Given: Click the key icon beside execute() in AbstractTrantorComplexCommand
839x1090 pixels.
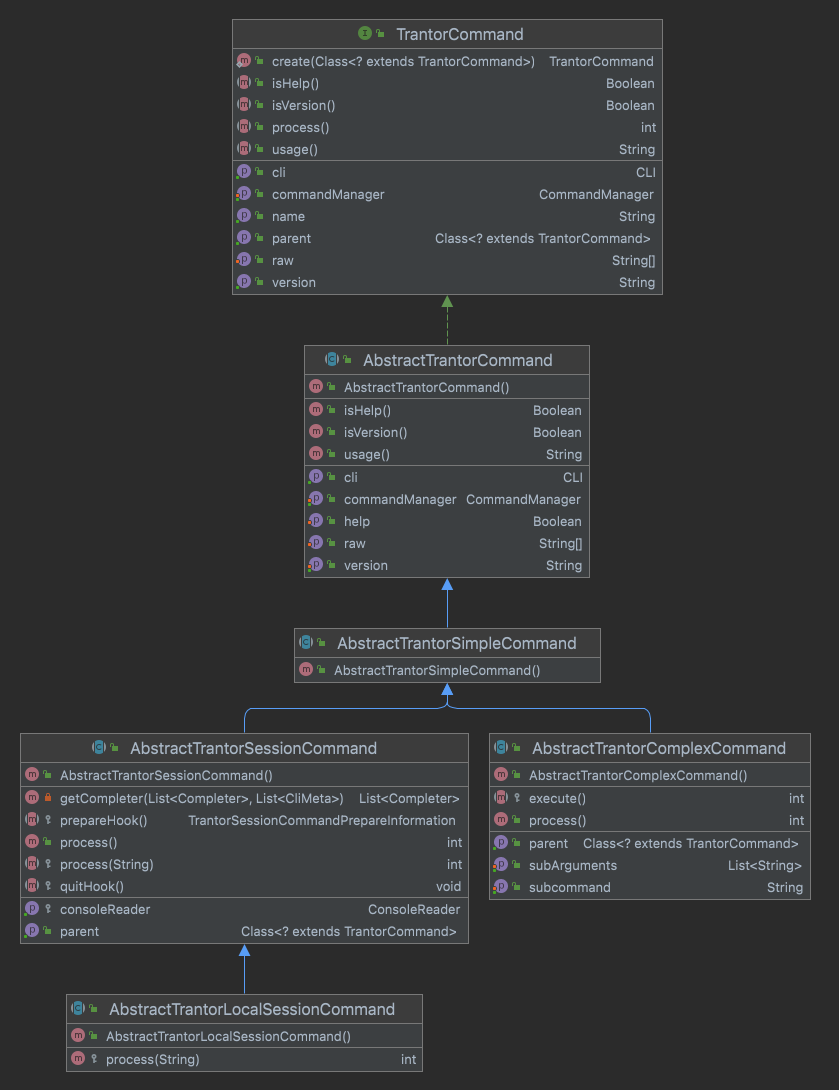Looking at the screenshot, I should pyautogui.click(x=515, y=798).
